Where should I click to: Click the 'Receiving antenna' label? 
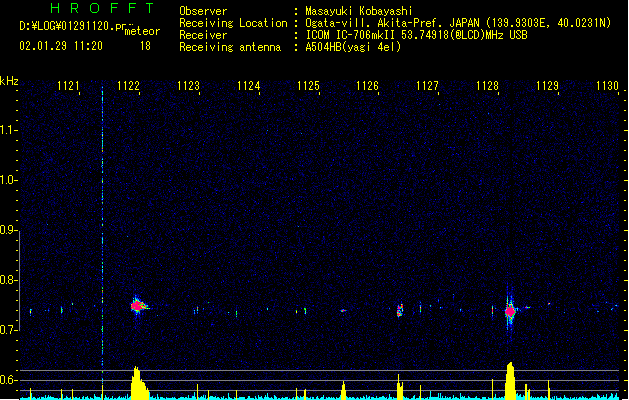(230, 47)
